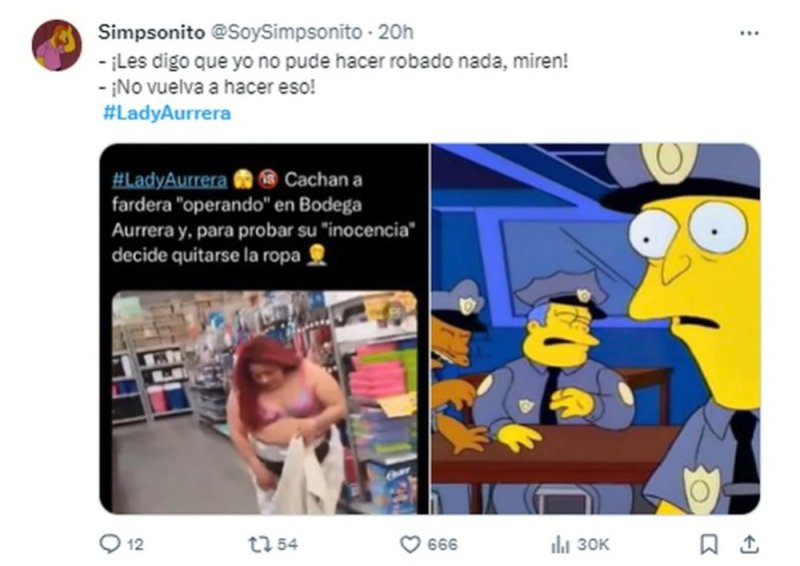Like the tweet with the heart icon
The width and height of the screenshot is (800, 566).
point(410,544)
